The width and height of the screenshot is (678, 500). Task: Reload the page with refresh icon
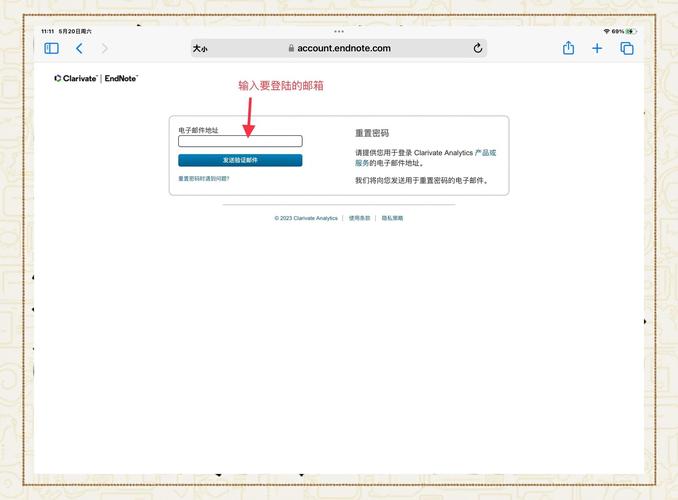tap(478, 48)
